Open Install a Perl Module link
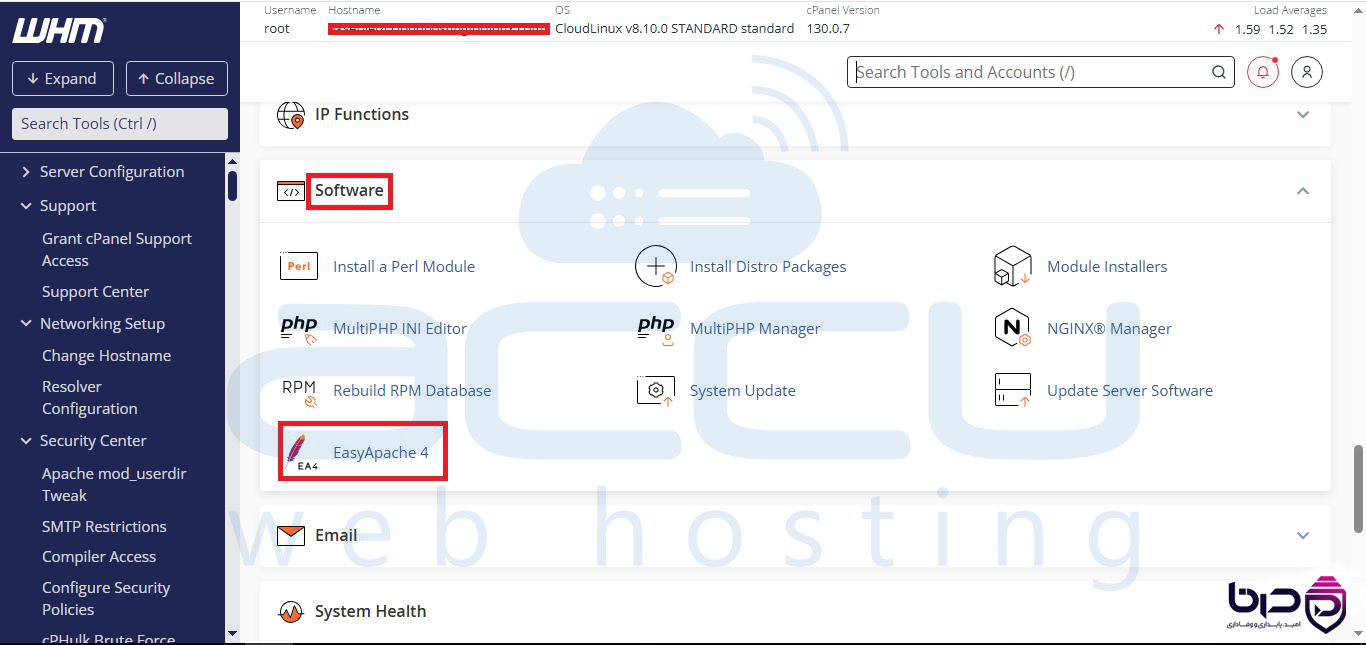Image resolution: width=1366 pixels, height=645 pixels. click(x=404, y=266)
